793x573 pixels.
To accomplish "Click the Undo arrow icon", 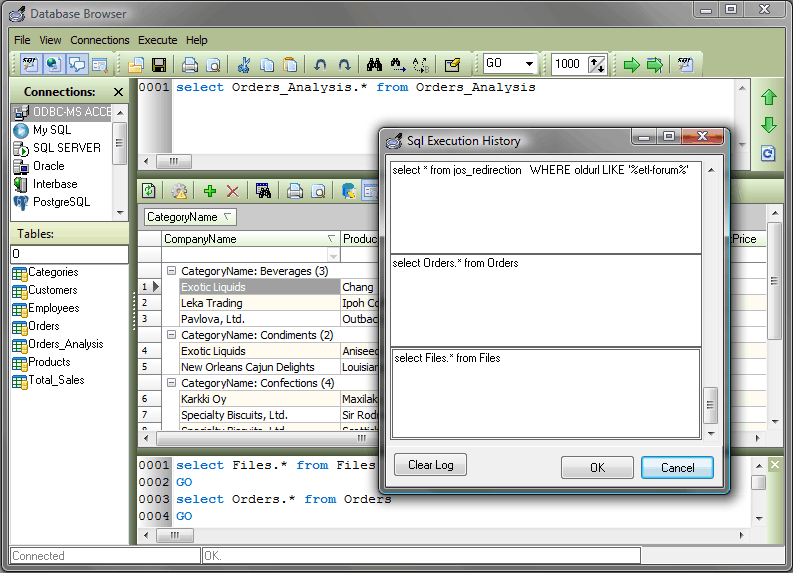I will click(320, 65).
